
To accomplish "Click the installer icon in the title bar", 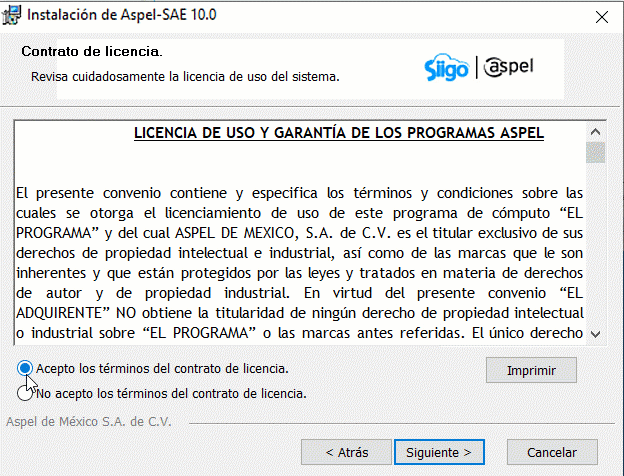I will pyautogui.click(x=13, y=17).
